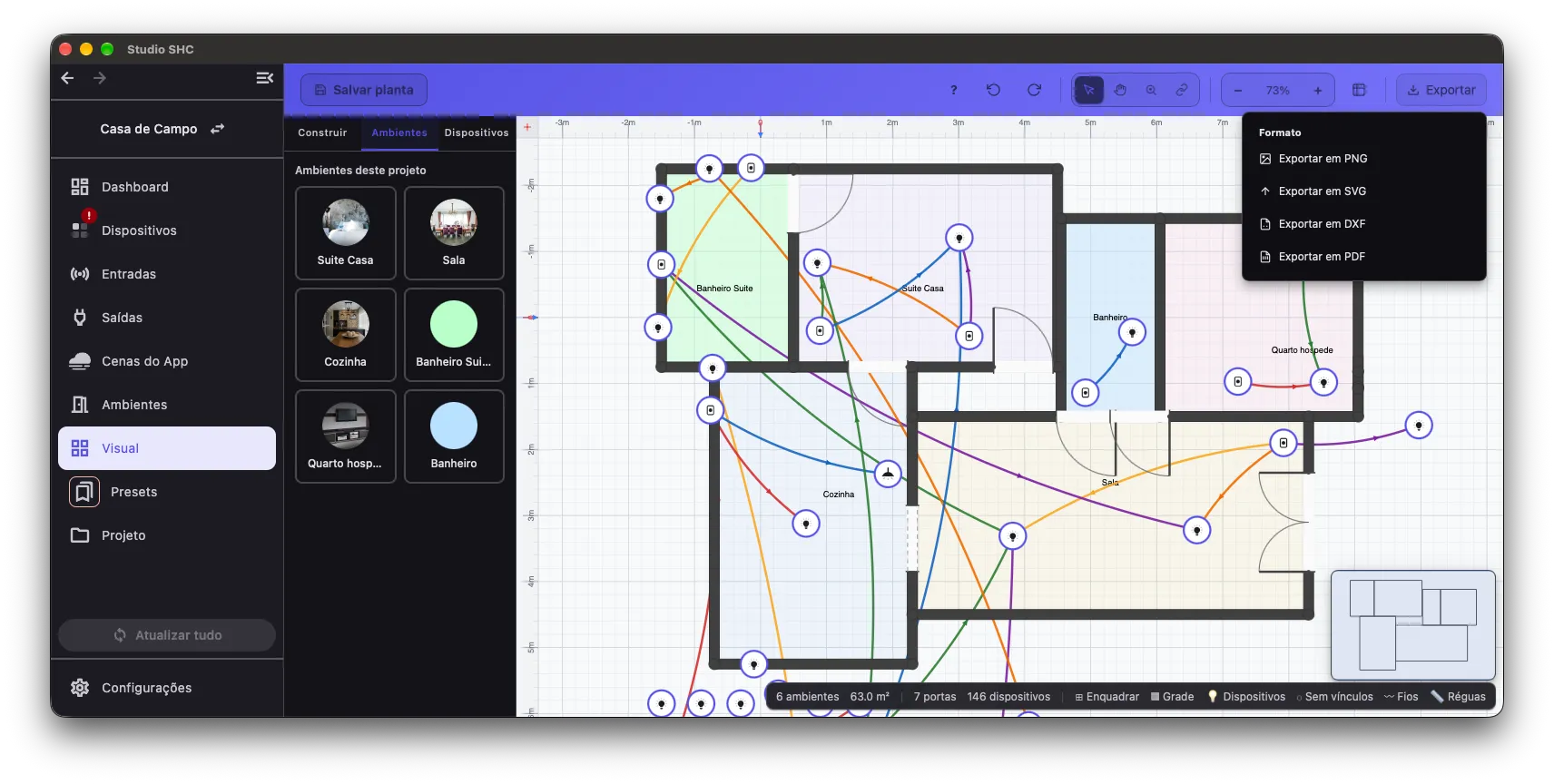Viewport: 1554px width, 784px height.
Task: Switch project via swap arrows icon
Action: tap(217, 129)
